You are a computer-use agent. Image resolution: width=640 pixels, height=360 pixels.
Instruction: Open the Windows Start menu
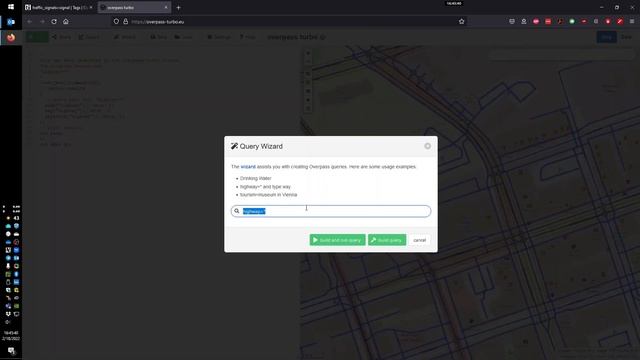coord(11,7)
